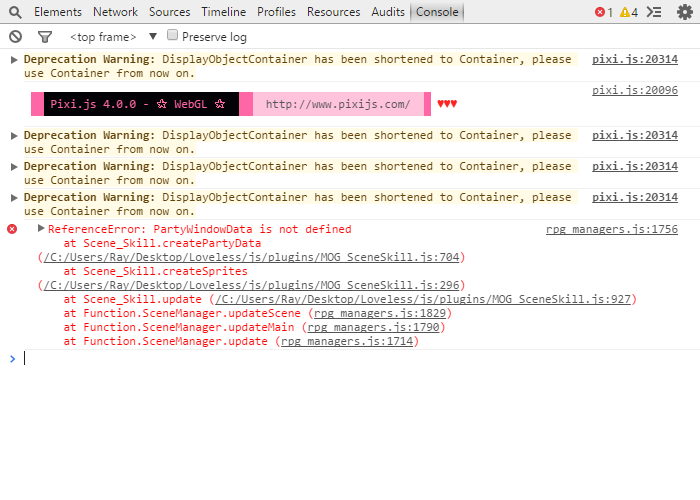Expand the third Deprecation Warning entry
Image resolution: width=700 pixels, height=500 pixels.
click(x=14, y=167)
